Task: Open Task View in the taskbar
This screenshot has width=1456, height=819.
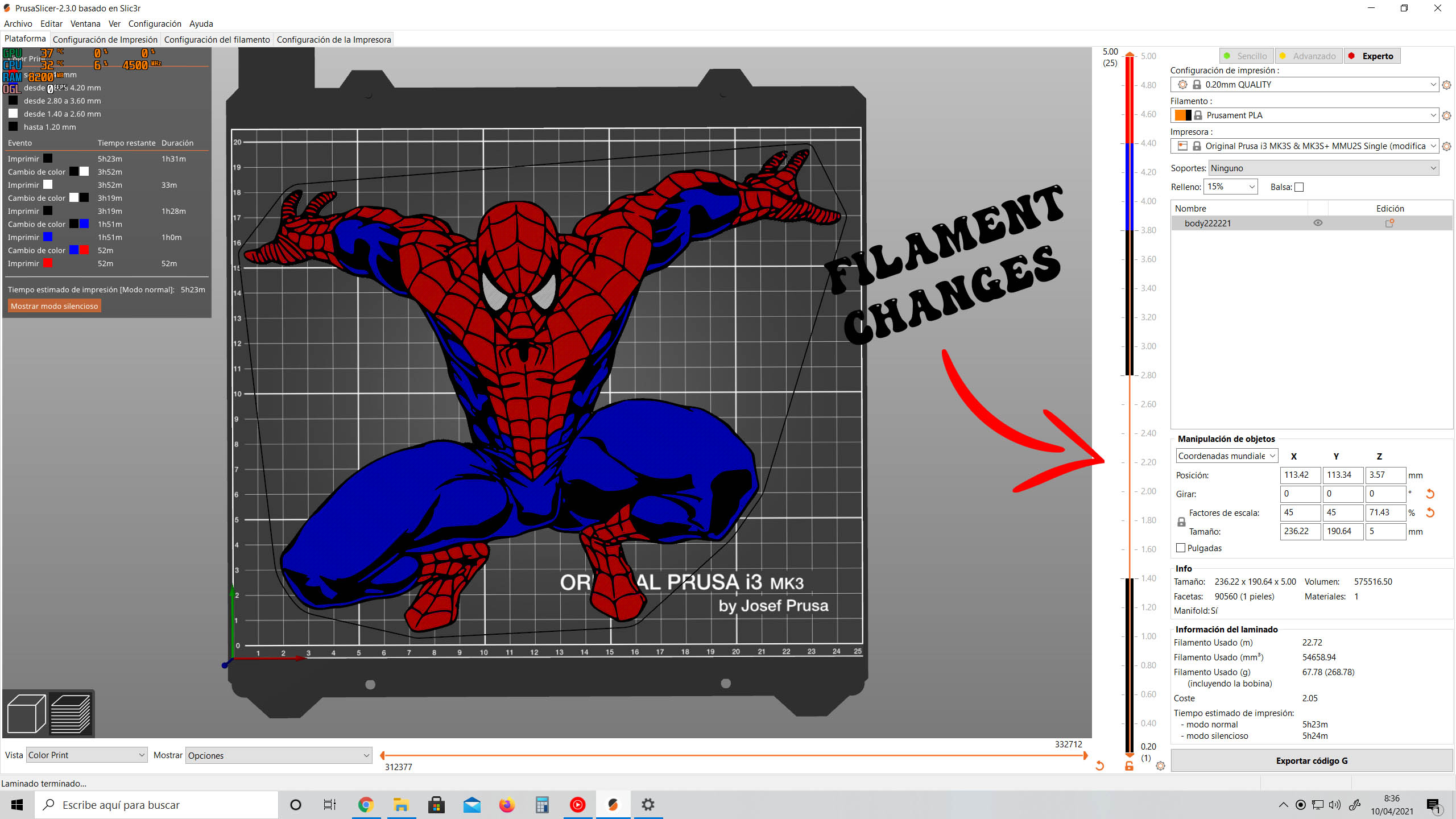Action: click(x=330, y=805)
